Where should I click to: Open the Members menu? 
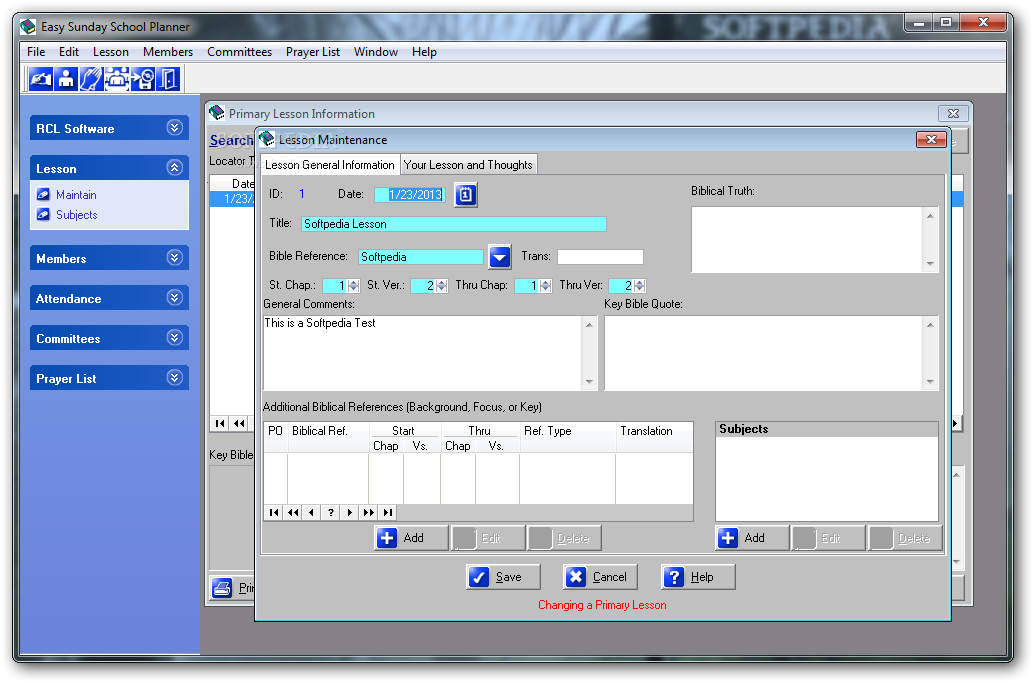pyautogui.click(x=168, y=52)
